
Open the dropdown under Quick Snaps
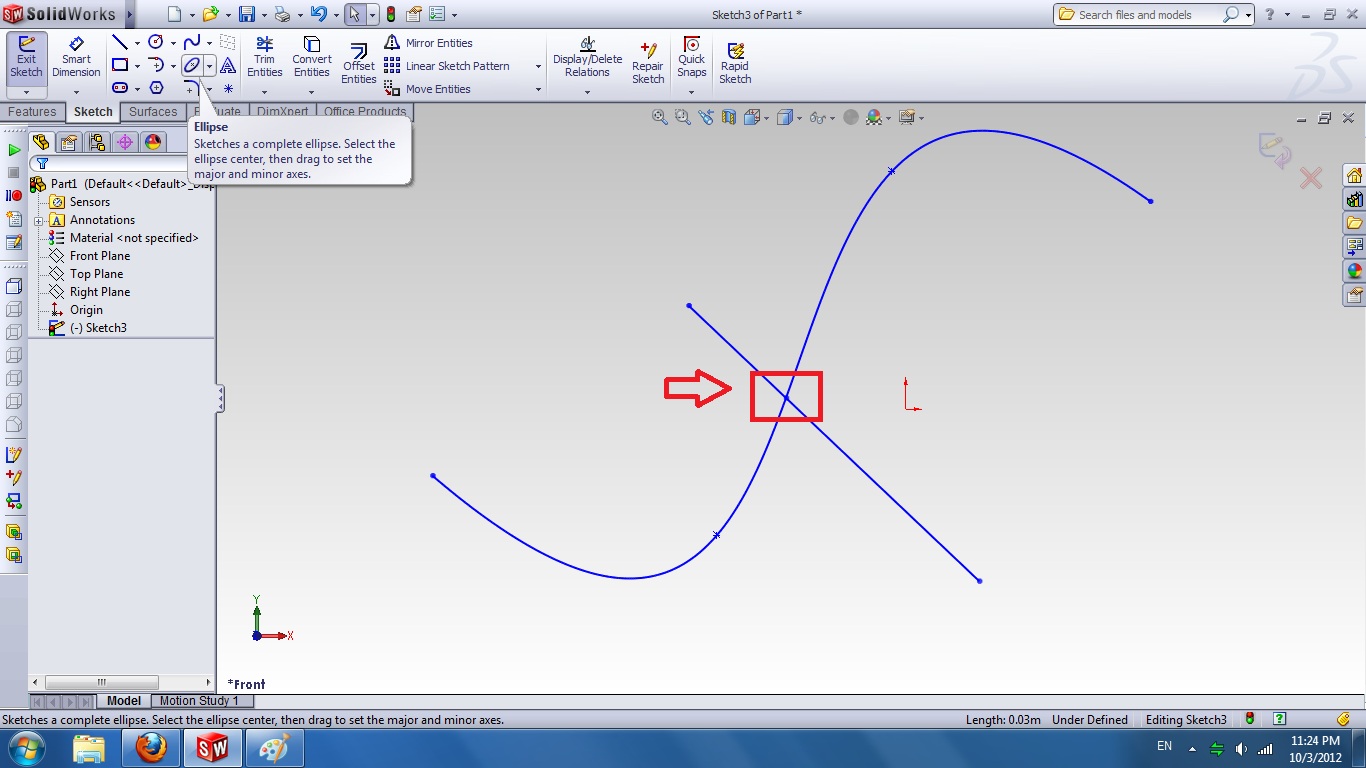pos(691,93)
